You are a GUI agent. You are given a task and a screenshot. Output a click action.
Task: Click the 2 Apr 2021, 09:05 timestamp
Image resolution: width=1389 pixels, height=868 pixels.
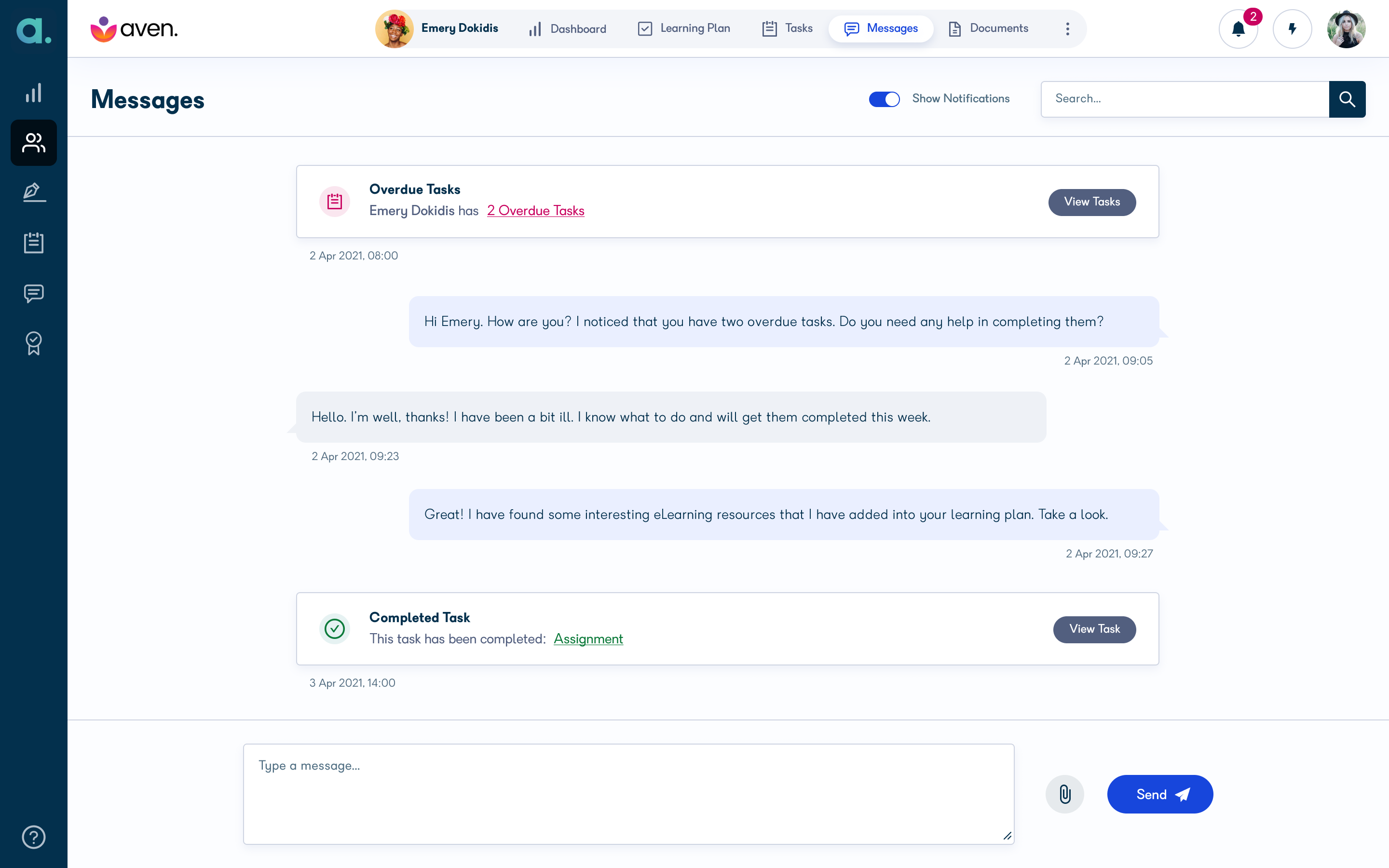[x=1108, y=361]
